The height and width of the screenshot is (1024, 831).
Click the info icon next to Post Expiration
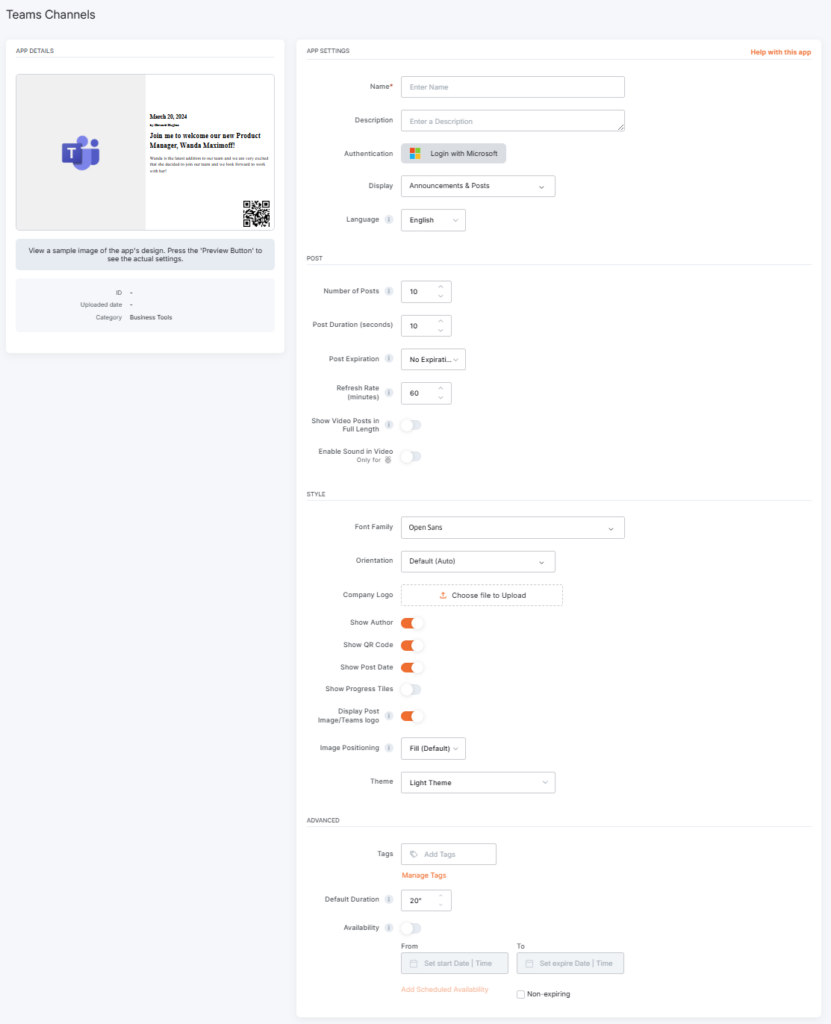[x=389, y=358]
